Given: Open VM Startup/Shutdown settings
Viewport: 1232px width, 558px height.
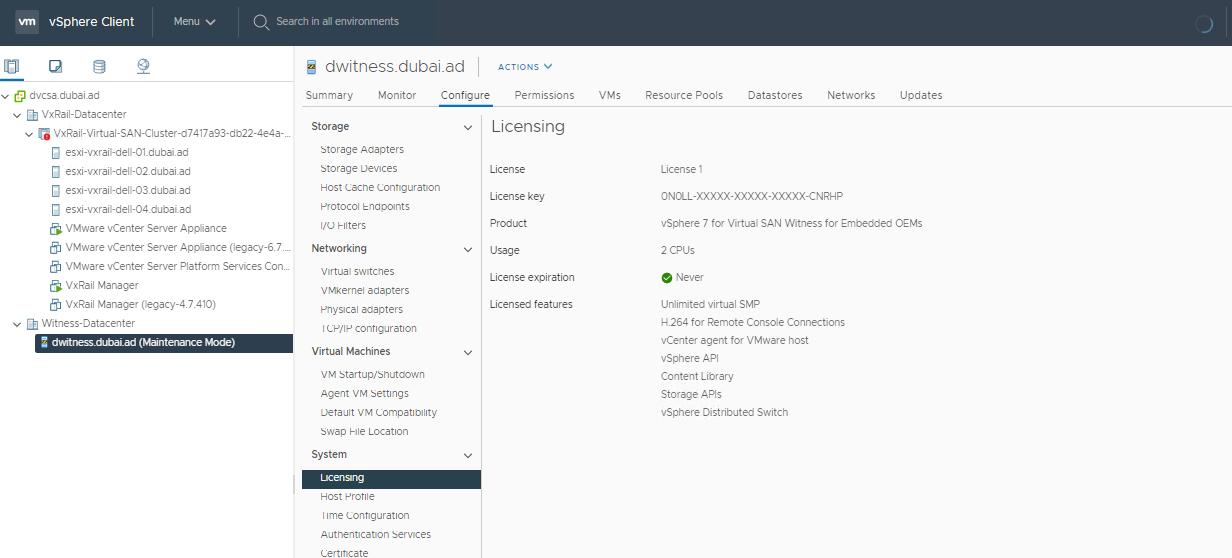Looking at the screenshot, I should click(x=373, y=375).
